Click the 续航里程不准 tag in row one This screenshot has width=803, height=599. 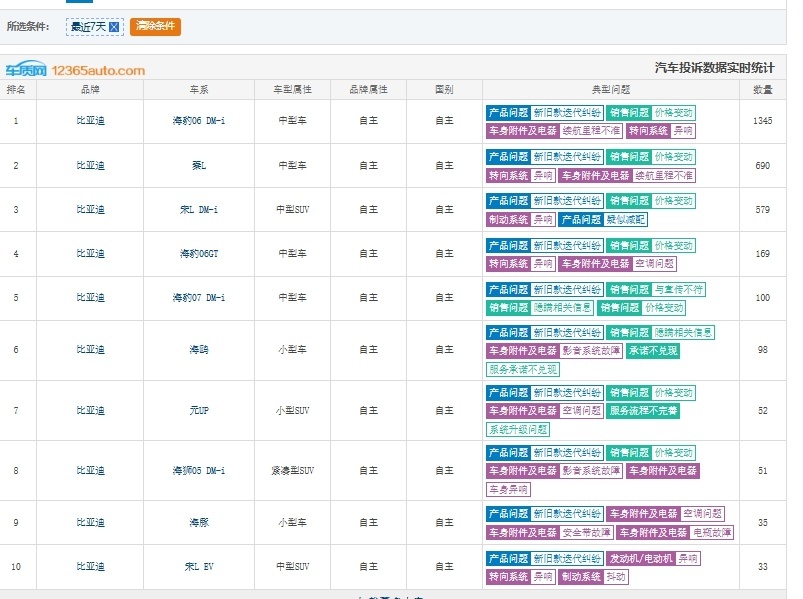(591, 131)
